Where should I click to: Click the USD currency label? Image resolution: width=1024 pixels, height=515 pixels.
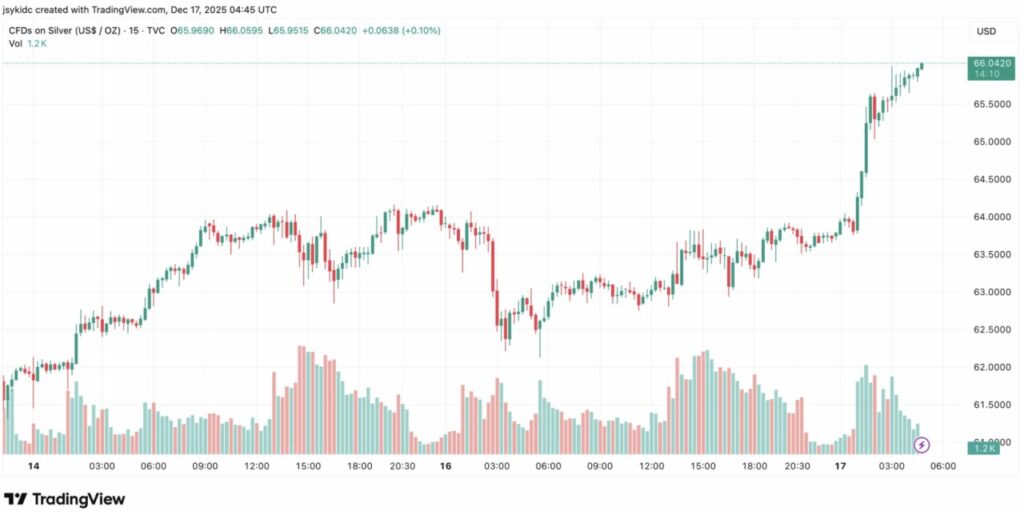tap(986, 31)
